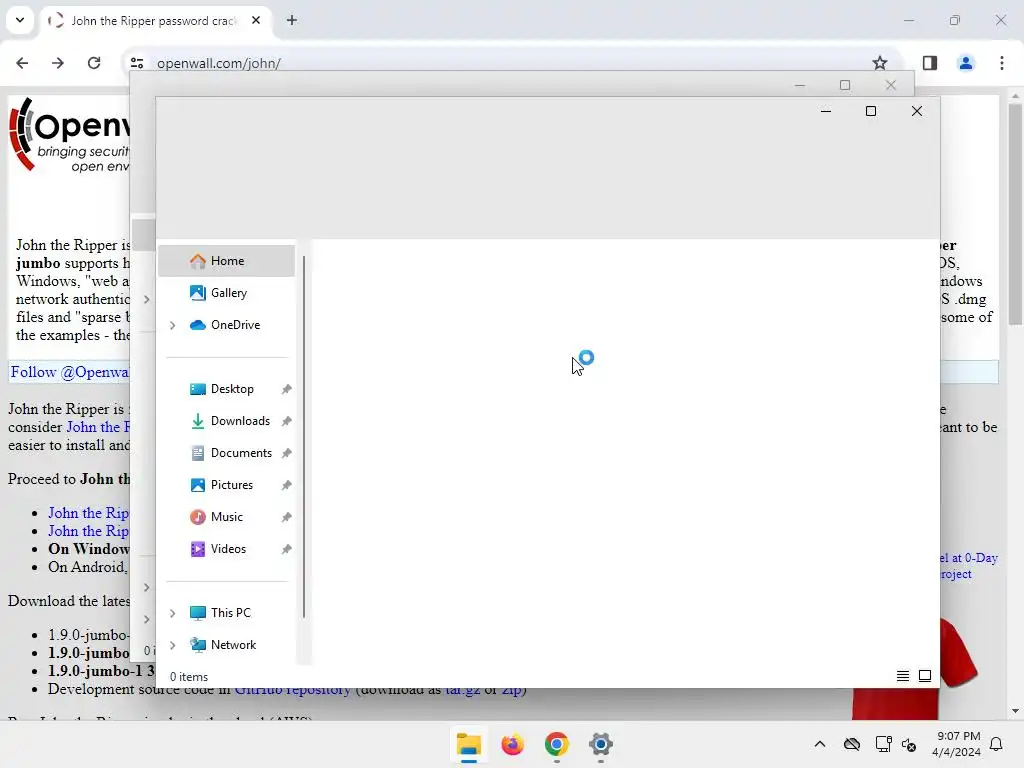Bookmark this page with the star icon
The image size is (1024, 768).
(880, 63)
